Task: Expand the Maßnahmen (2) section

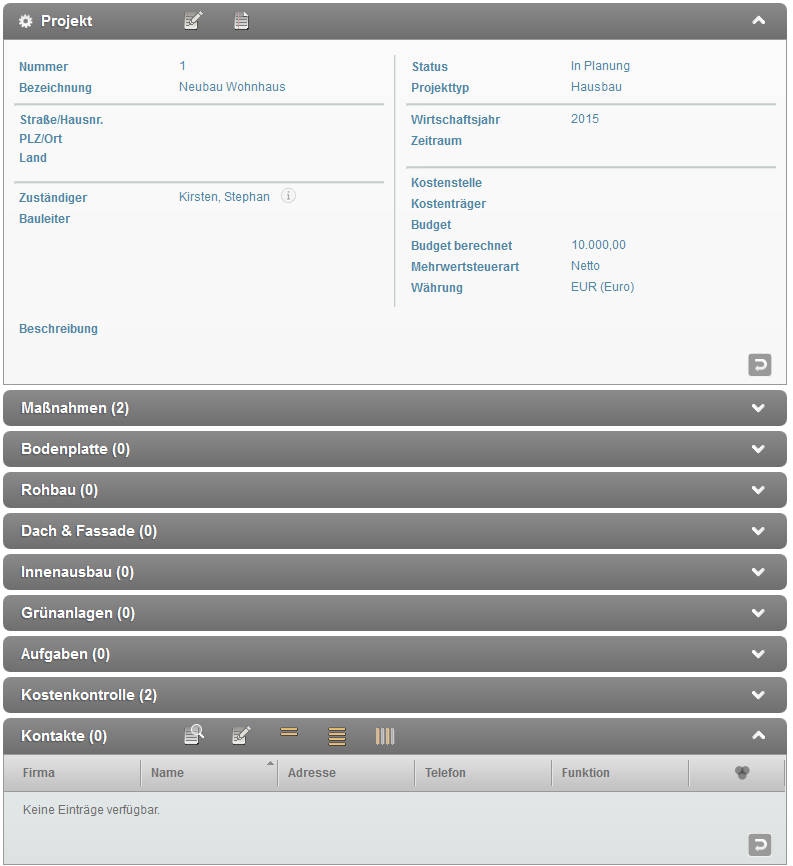Action: coord(758,408)
